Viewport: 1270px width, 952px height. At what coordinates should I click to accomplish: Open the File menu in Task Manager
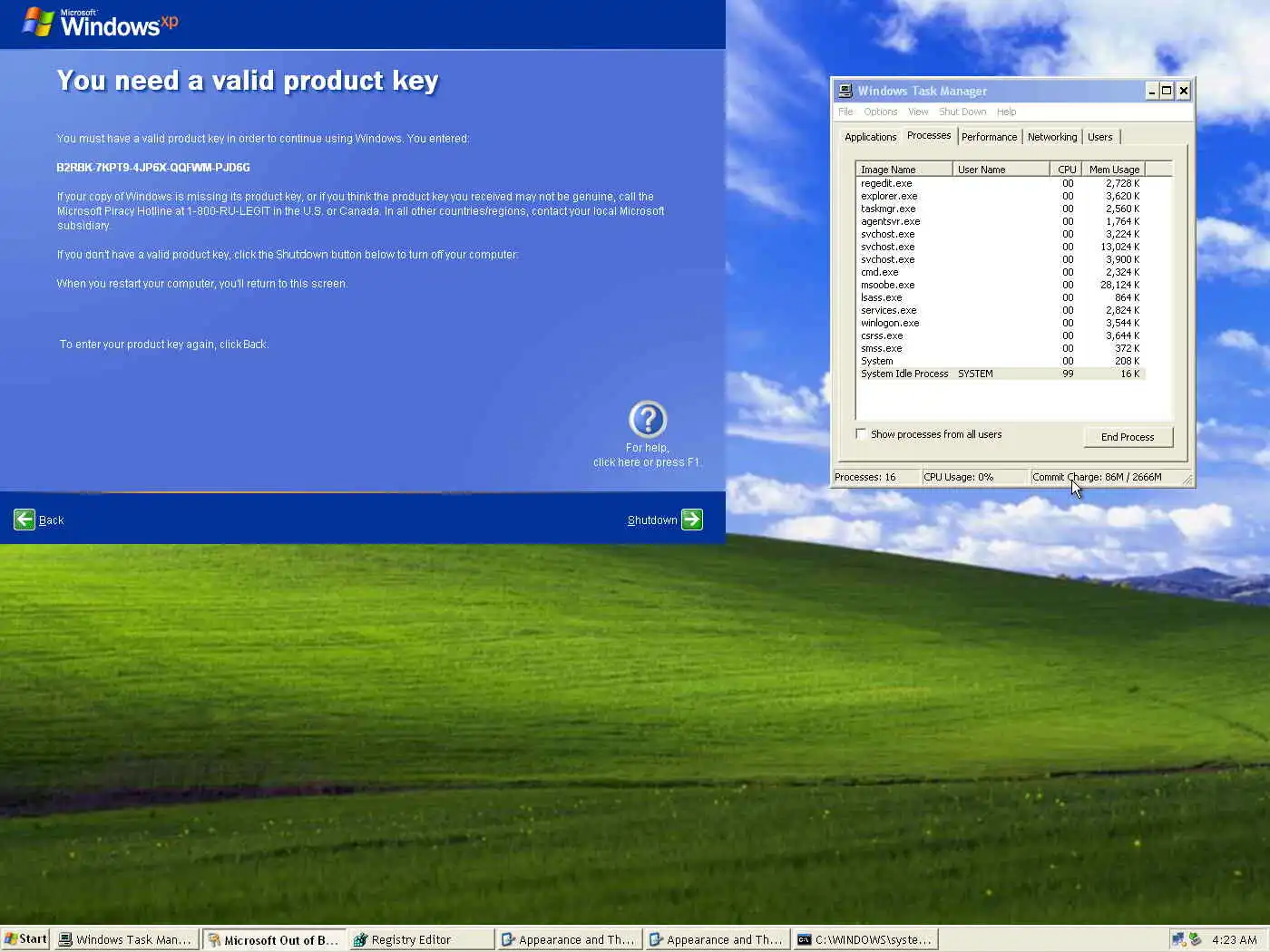[845, 112]
